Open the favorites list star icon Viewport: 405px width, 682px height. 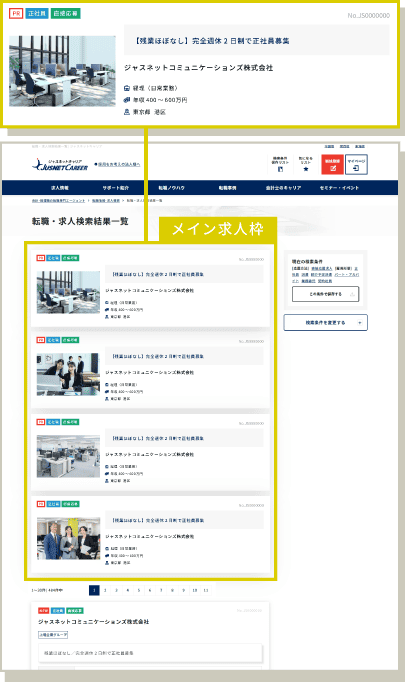point(306,169)
